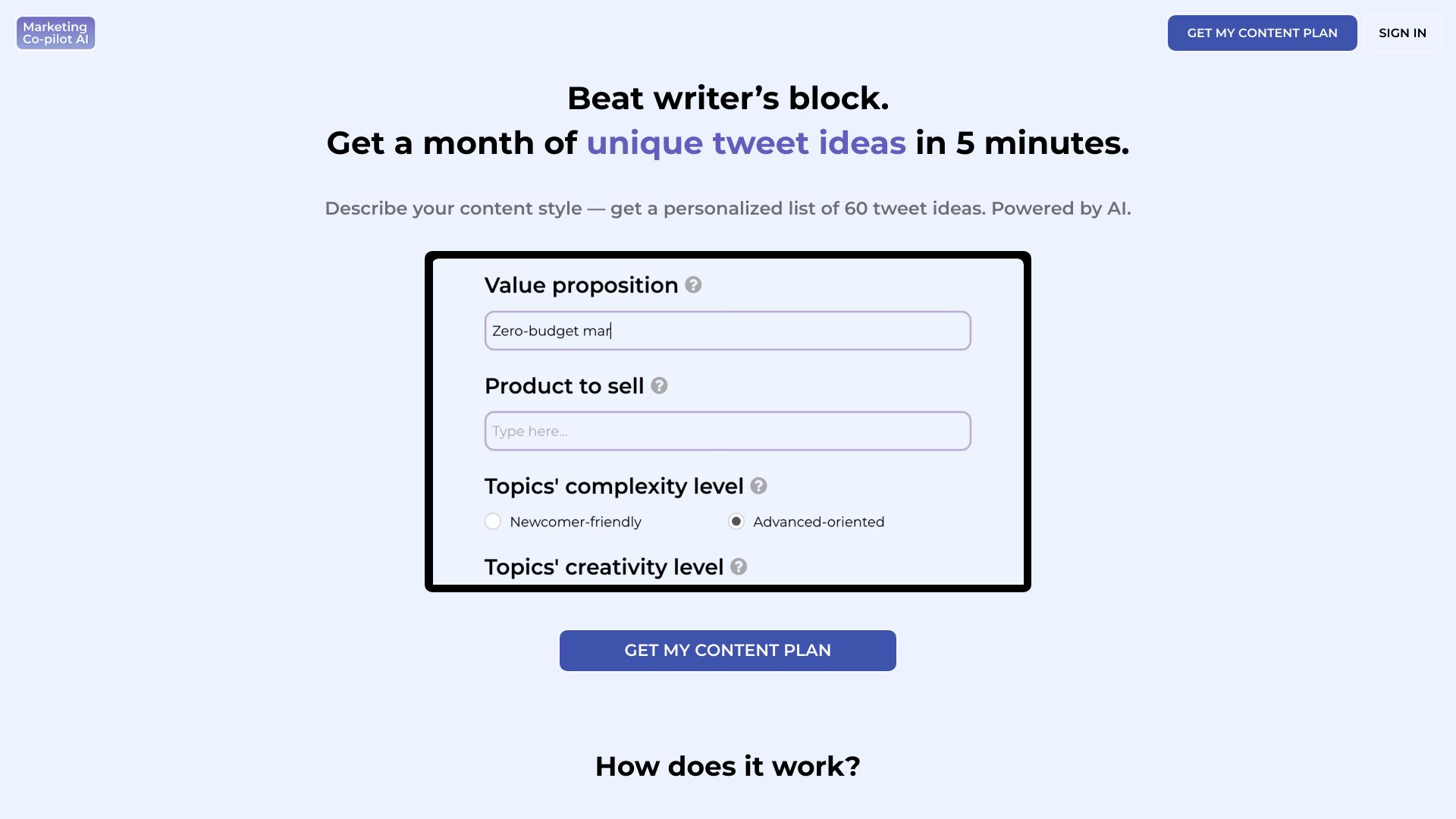This screenshot has height=819, width=1456.
Task: Click the 'Topics' complexity level' label
Action: click(613, 486)
